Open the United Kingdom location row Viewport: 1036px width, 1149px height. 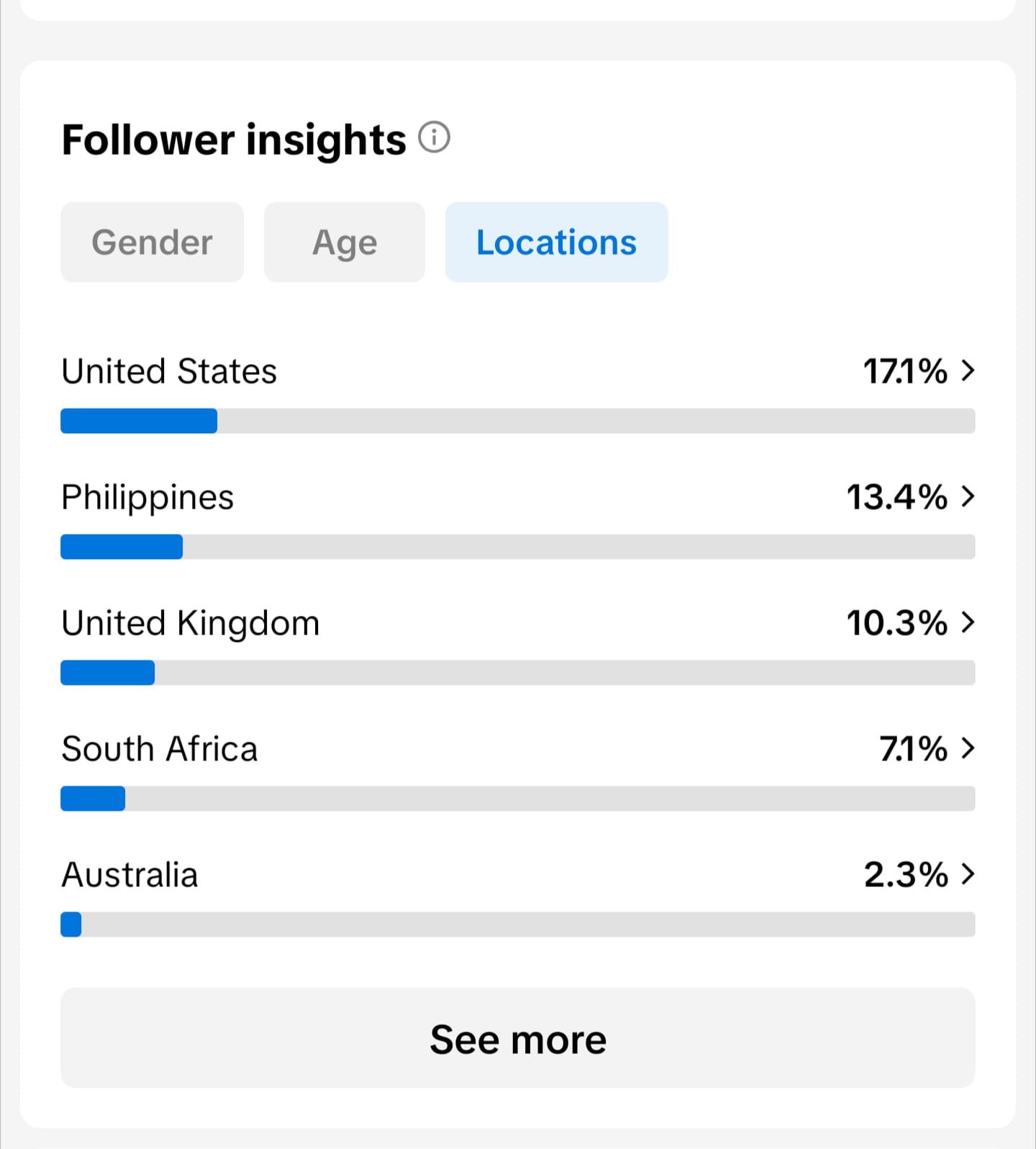(x=518, y=645)
